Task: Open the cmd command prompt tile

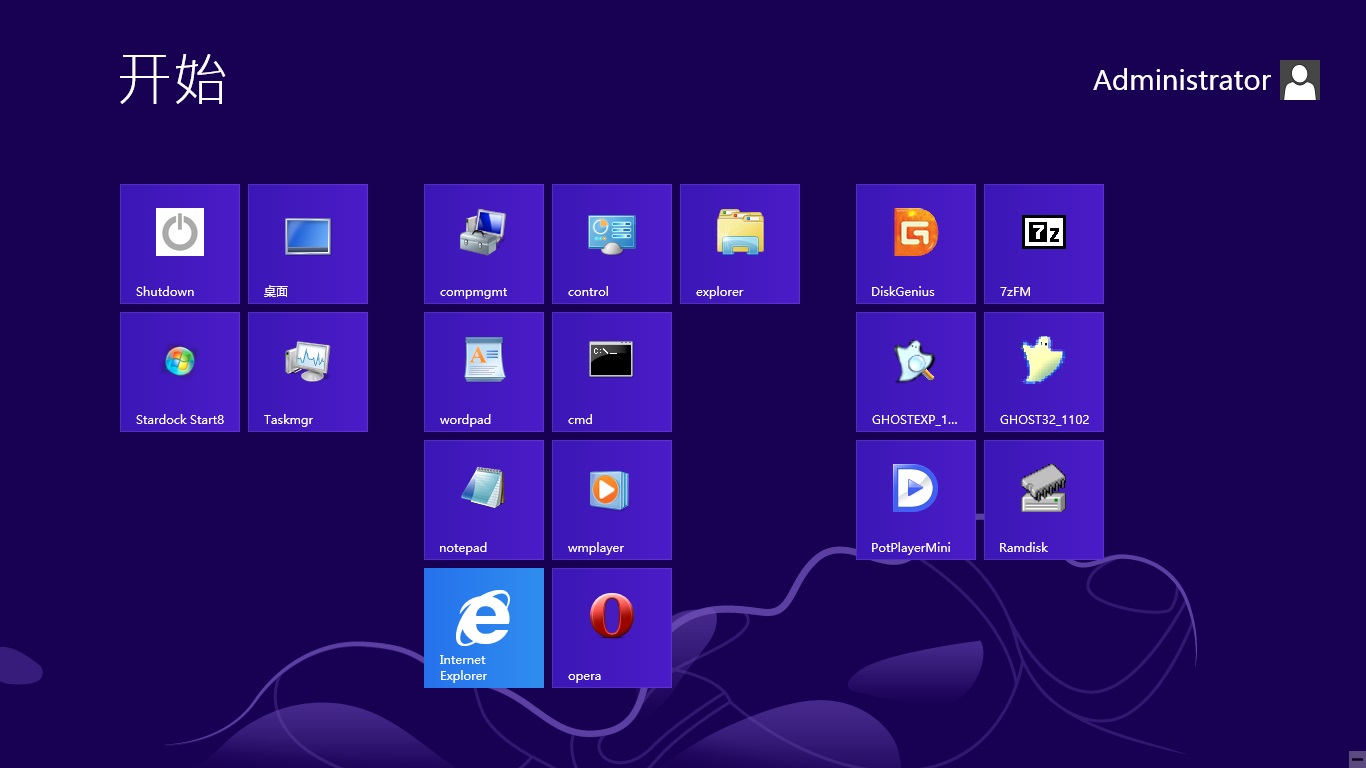Action: 612,372
